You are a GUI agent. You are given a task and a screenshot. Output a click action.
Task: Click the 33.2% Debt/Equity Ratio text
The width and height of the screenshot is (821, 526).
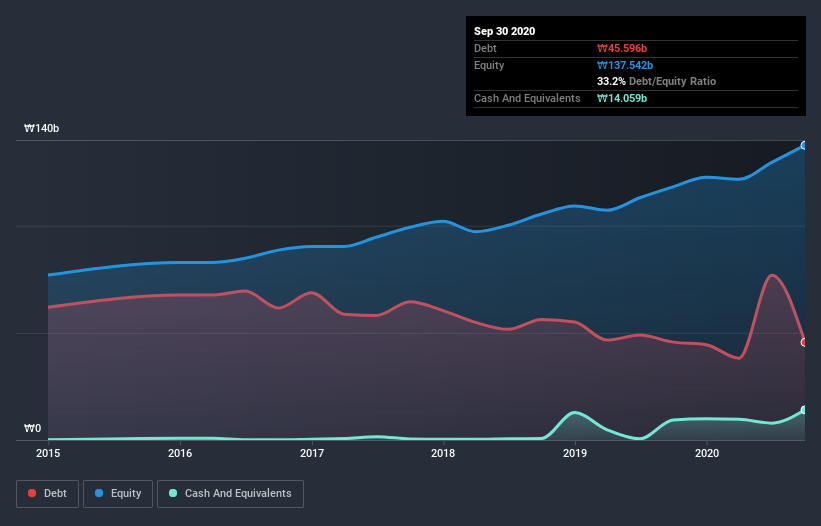tap(657, 81)
